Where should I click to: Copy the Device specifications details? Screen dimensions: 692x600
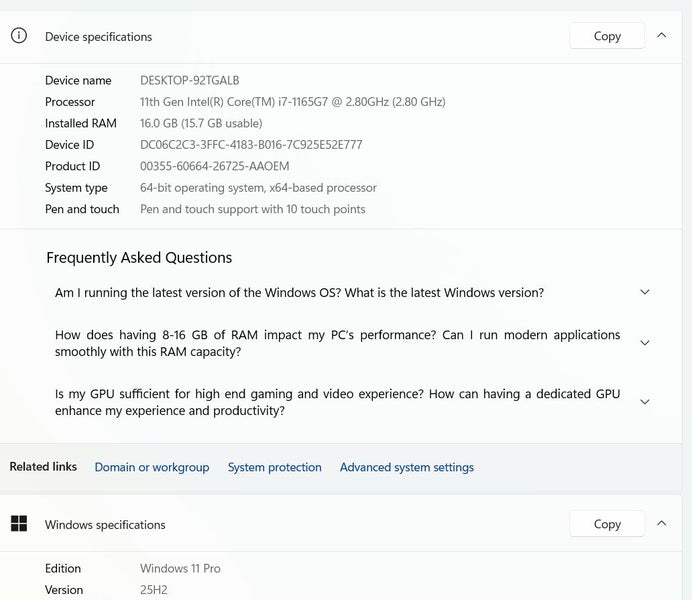(607, 36)
